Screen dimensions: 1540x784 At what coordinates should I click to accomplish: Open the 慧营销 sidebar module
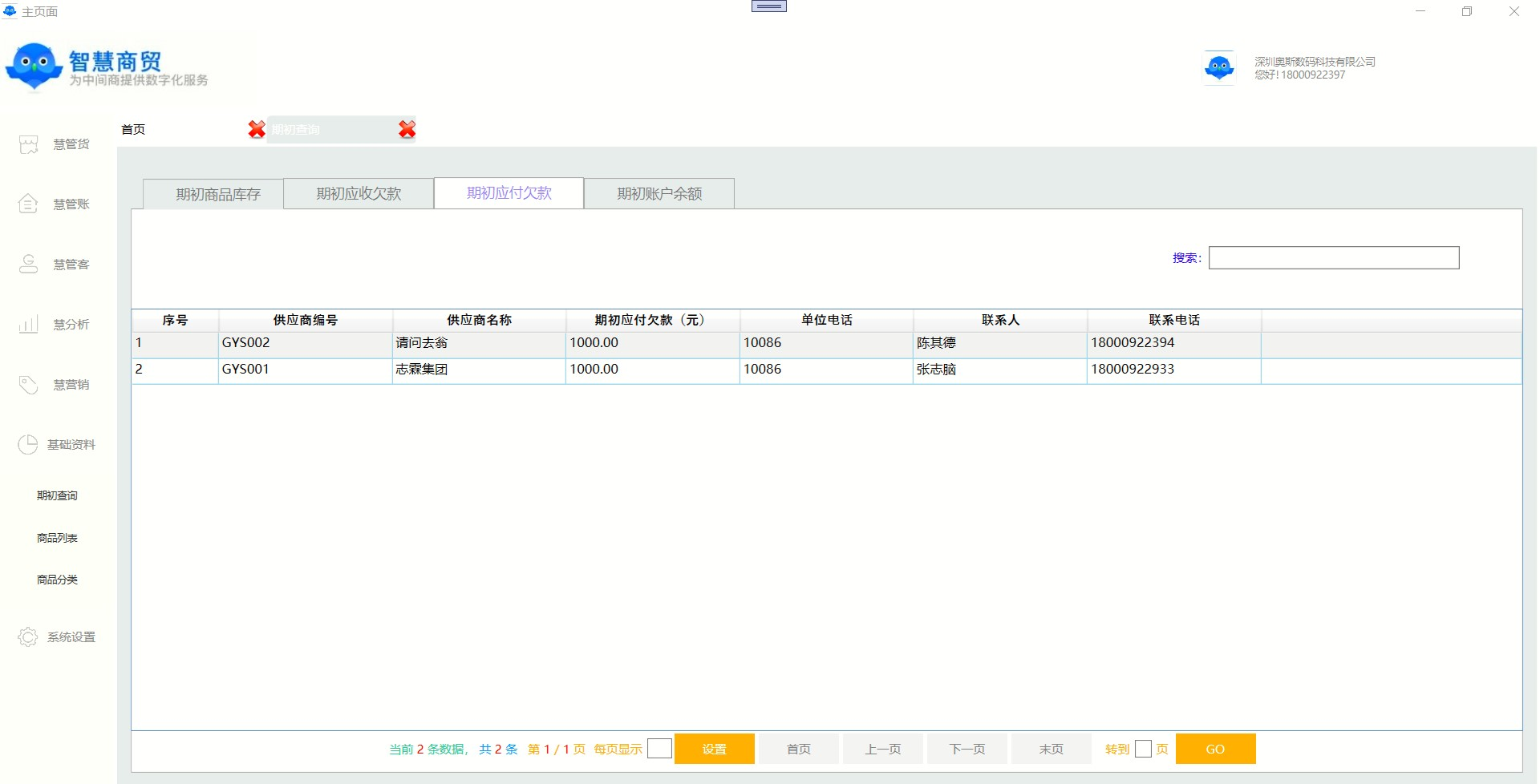(55, 385)
